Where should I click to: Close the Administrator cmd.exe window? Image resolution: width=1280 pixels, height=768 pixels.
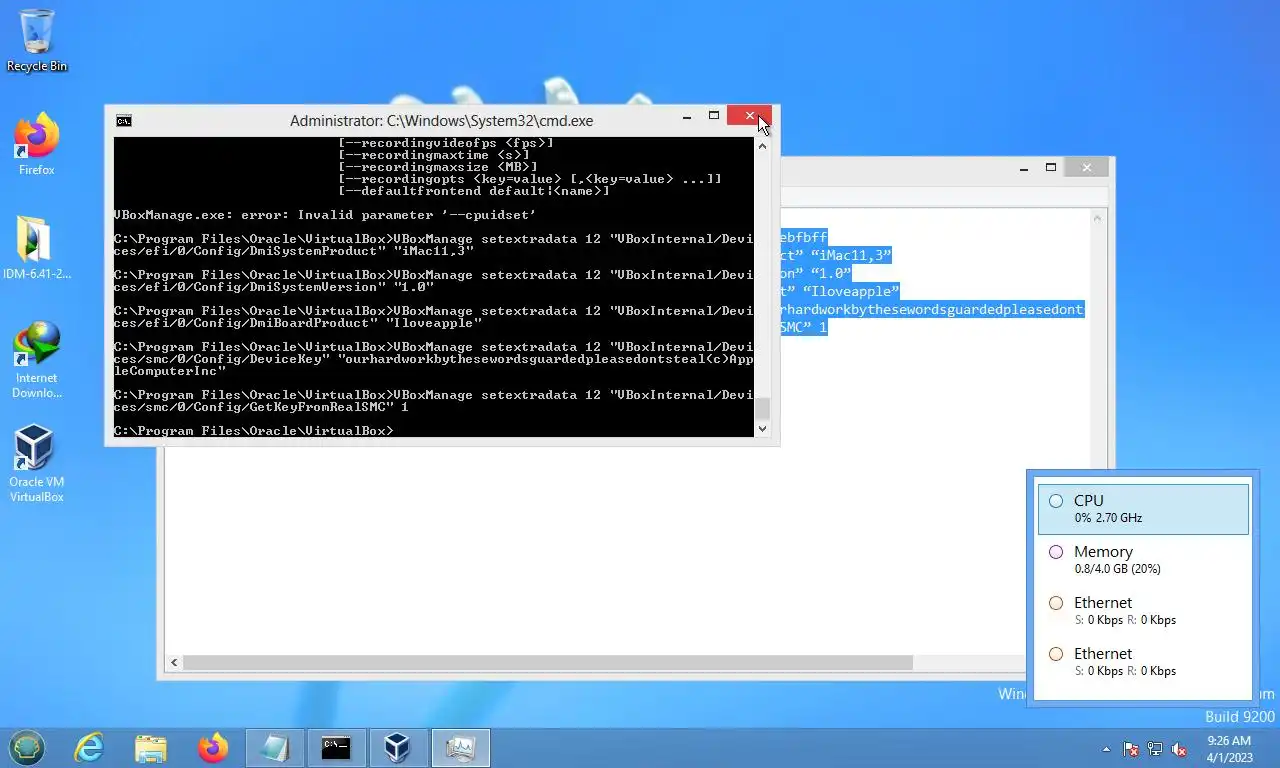pos(750,116)
